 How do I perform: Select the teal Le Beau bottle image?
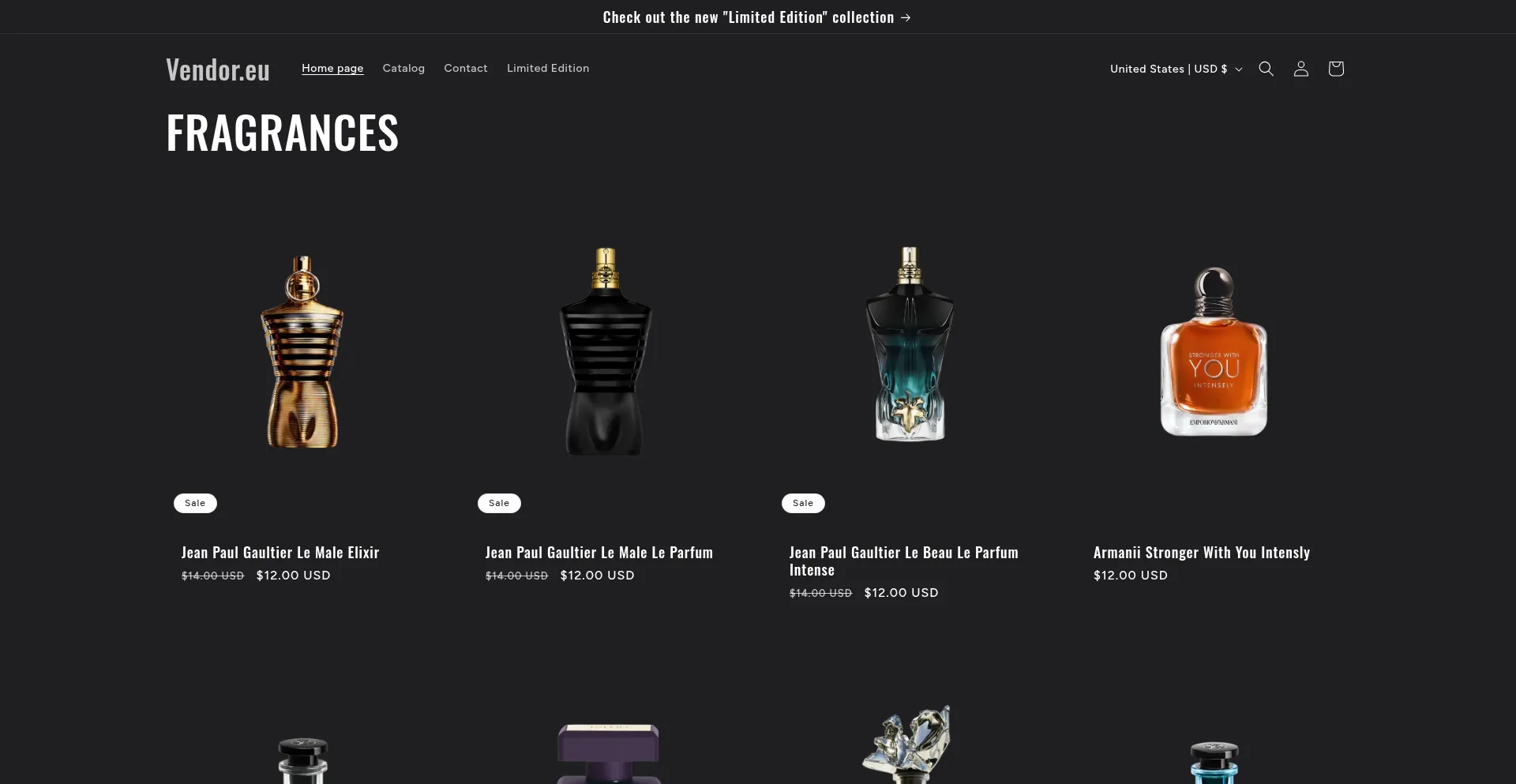(910, 344)
